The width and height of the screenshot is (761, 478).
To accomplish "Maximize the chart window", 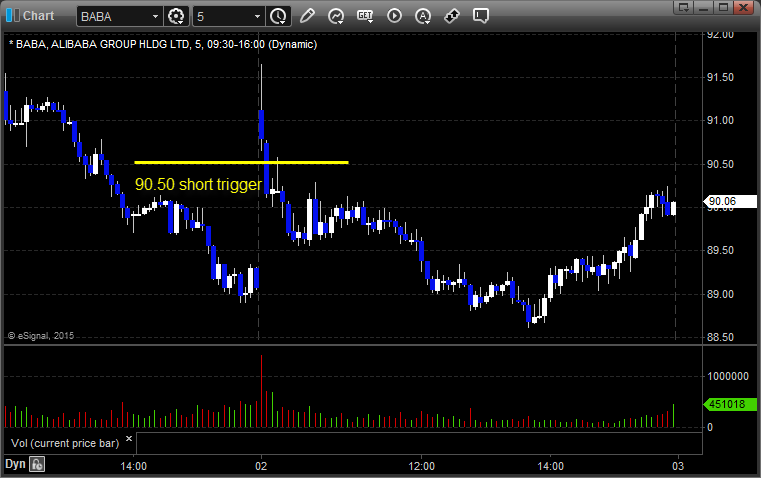I will tap(723, 7).
